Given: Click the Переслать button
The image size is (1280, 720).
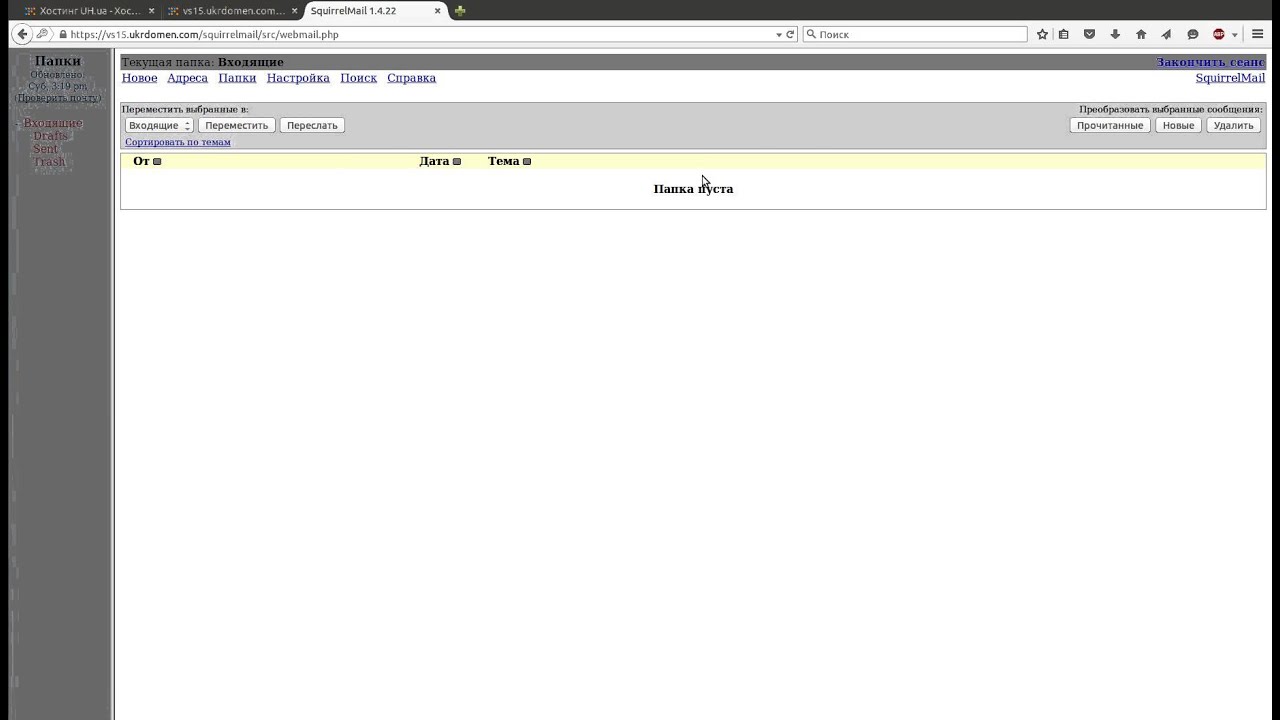Looking at the screenshot, I should coord(312,125).
